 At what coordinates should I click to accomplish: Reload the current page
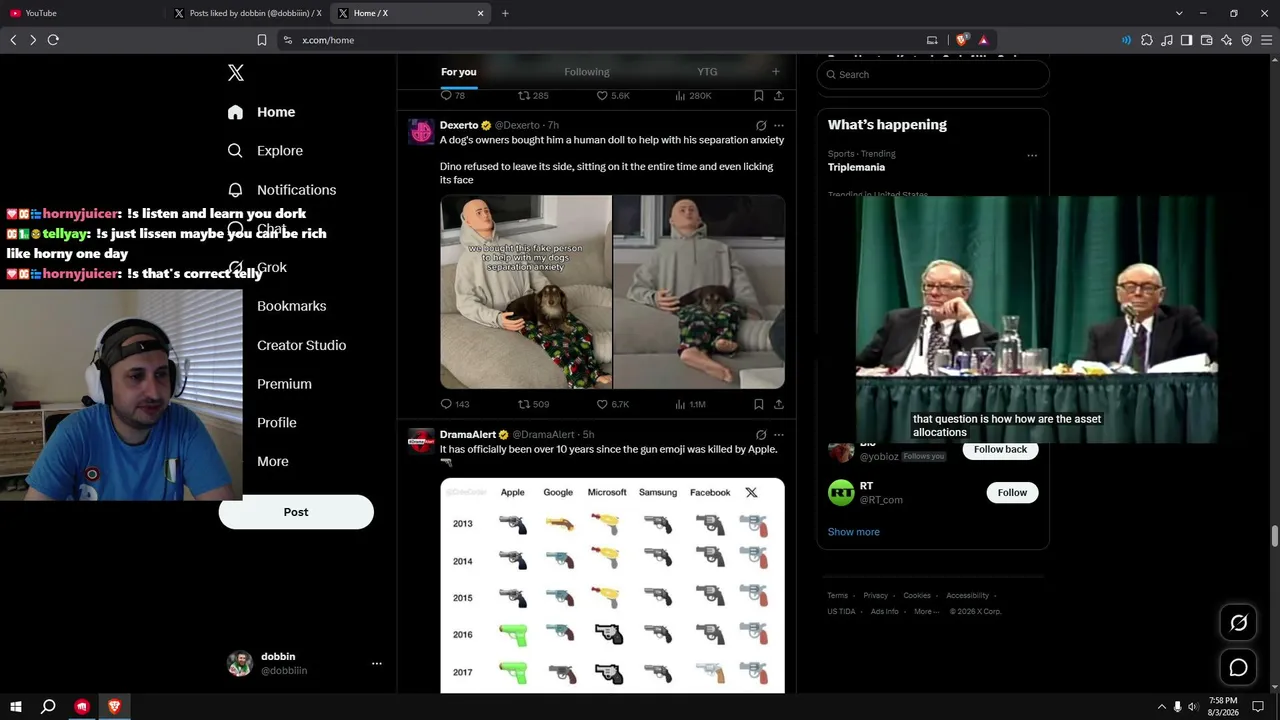(53, 40)
